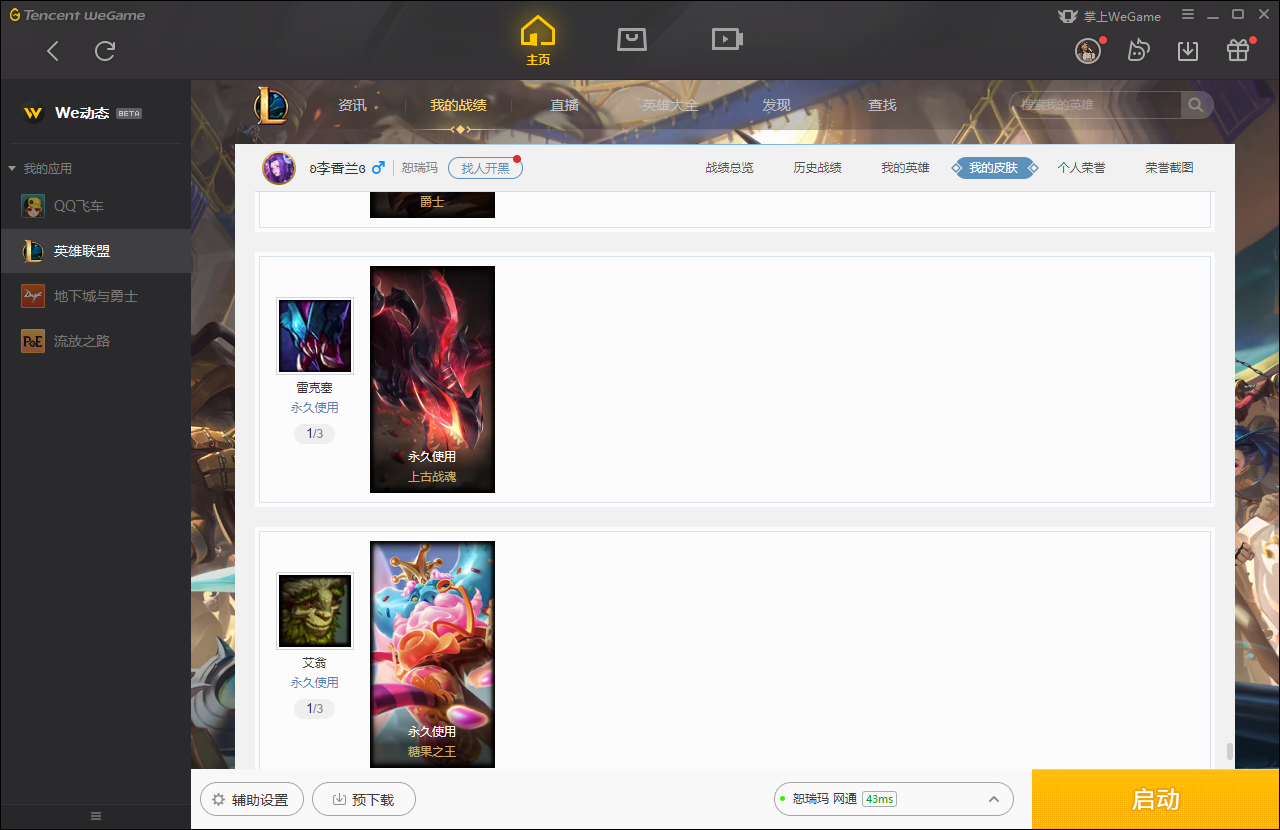Click the gender icon beside the player name

378,168
